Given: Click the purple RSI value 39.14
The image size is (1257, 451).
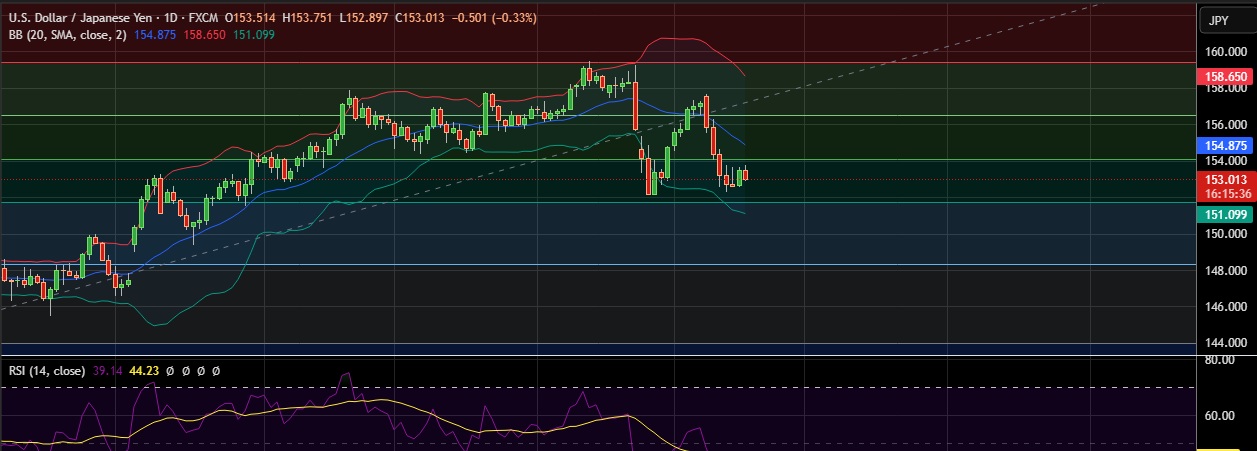Looking at the screenshot, I should pos(109,370).
